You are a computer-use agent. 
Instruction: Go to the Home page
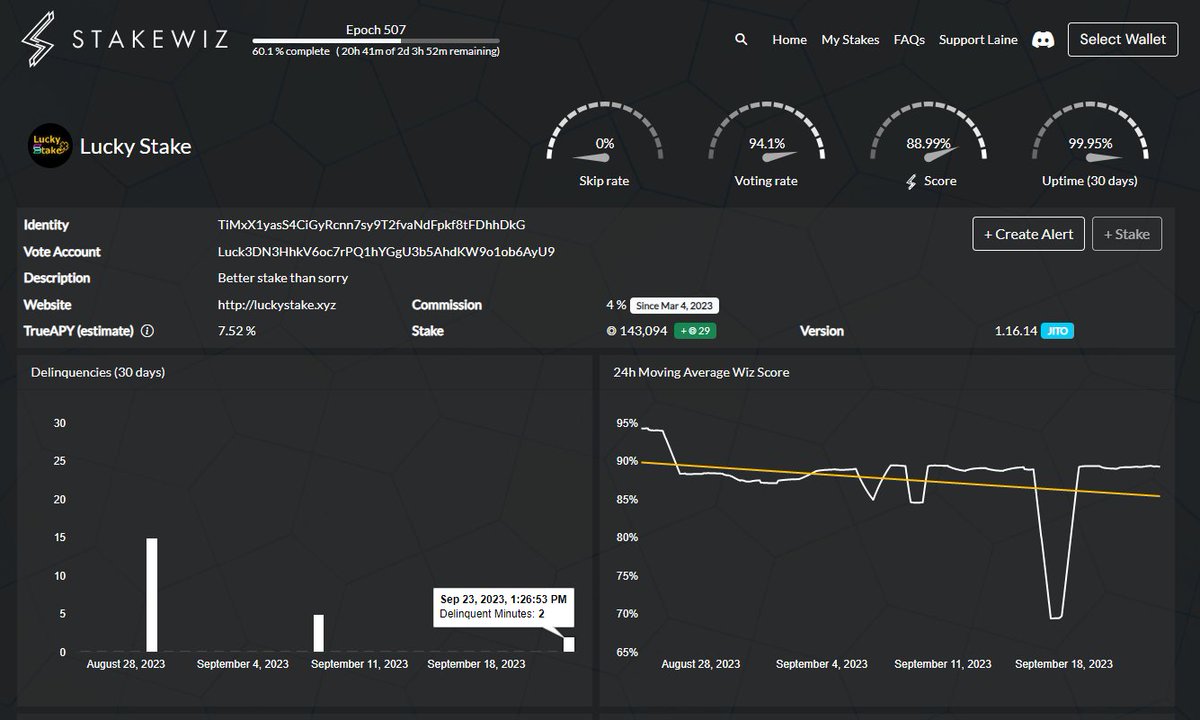789,40
